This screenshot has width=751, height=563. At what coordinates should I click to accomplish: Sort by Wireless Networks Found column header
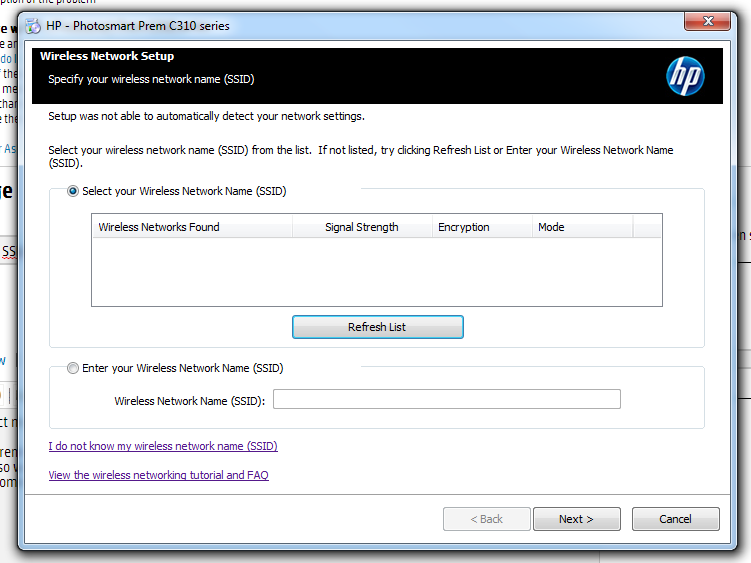(x=192, y=227)
